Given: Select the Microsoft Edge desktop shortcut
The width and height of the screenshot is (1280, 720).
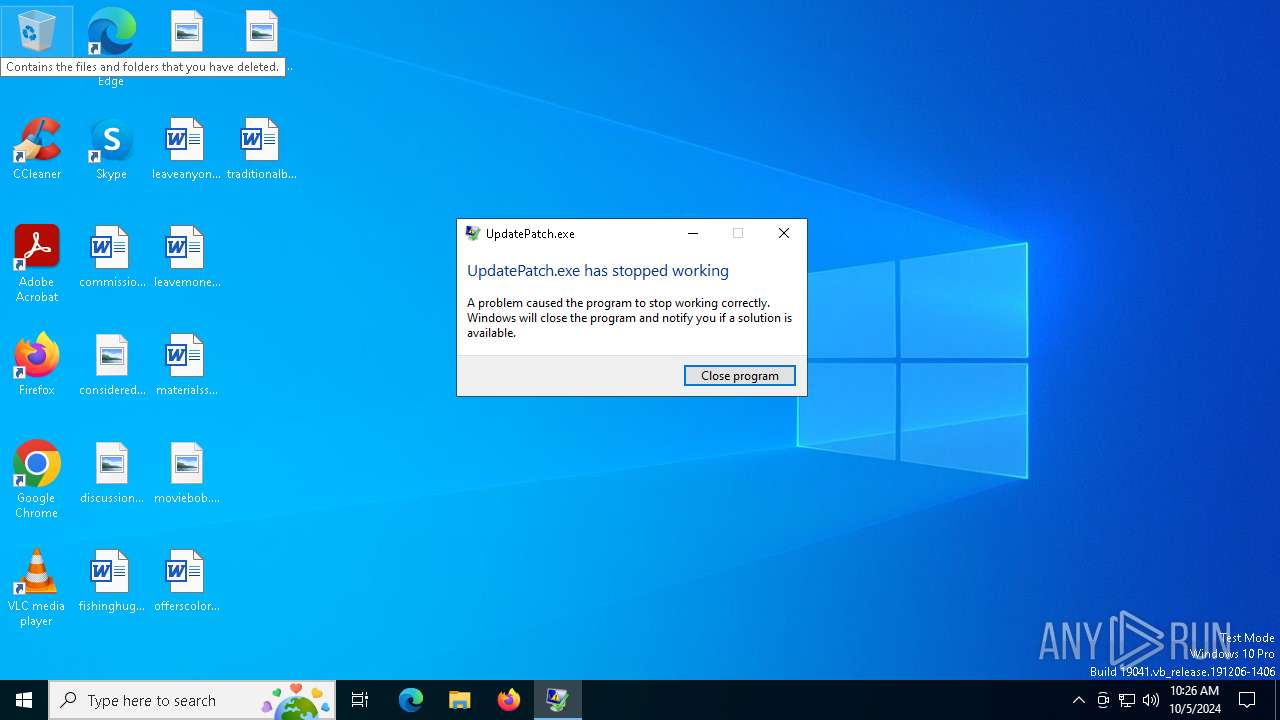Looking at the screenshot, I should (111, 45).
